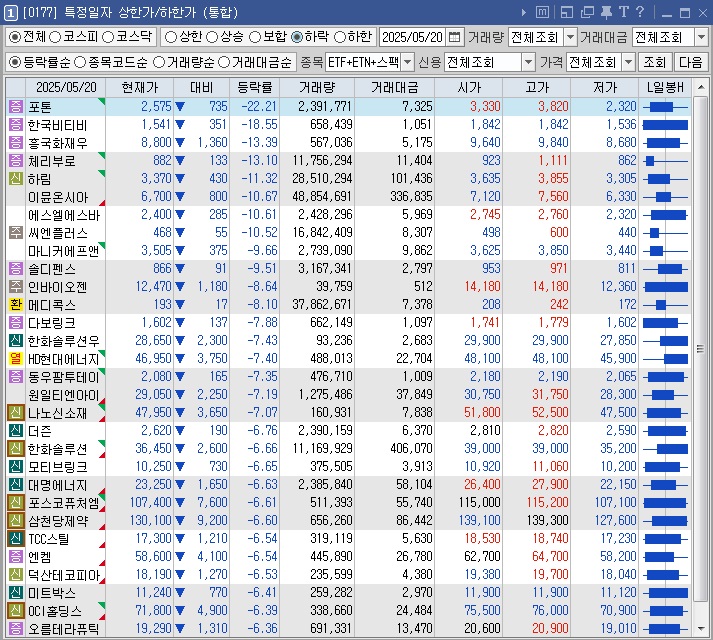Sort by 거래량순 radio button
This screenshot has width=713, height=640.
(159, 62)
